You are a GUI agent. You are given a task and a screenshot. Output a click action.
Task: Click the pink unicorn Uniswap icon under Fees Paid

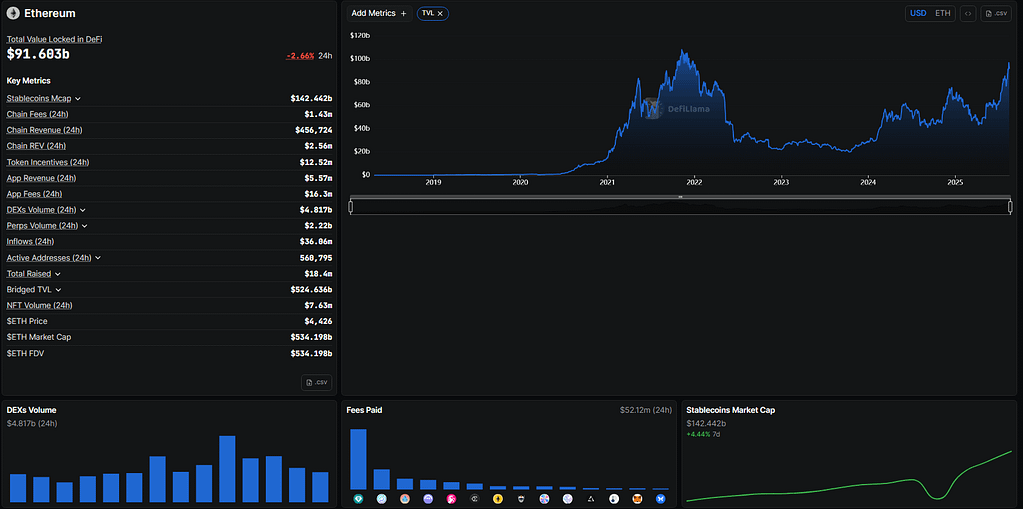451,499
